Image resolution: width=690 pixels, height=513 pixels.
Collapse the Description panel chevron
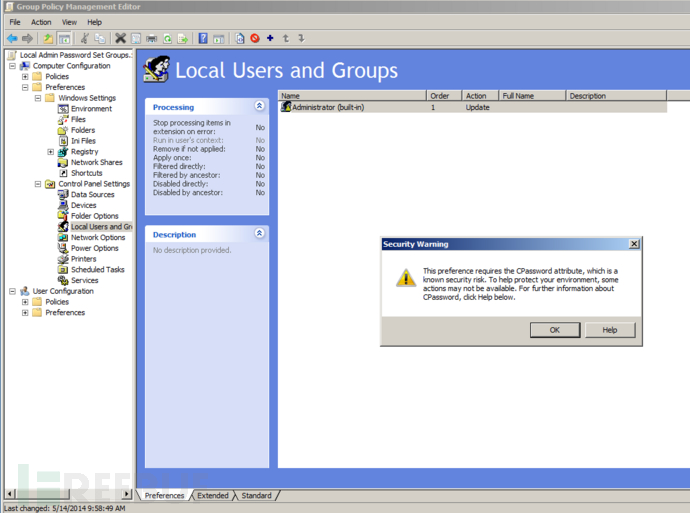(260, 233)
